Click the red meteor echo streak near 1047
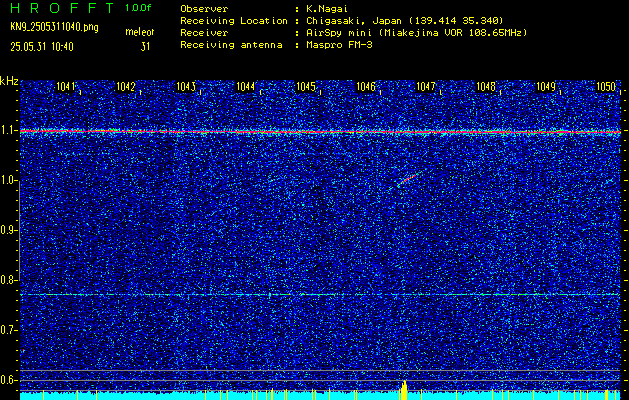Viewport: 629px width, 400px height. click(x=408, y=179)
